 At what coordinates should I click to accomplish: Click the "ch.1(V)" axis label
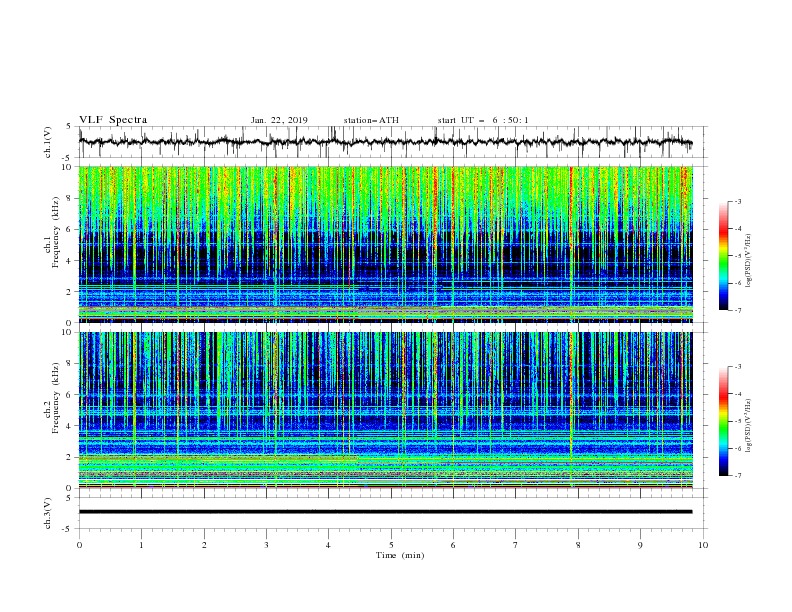click(48, 142)
